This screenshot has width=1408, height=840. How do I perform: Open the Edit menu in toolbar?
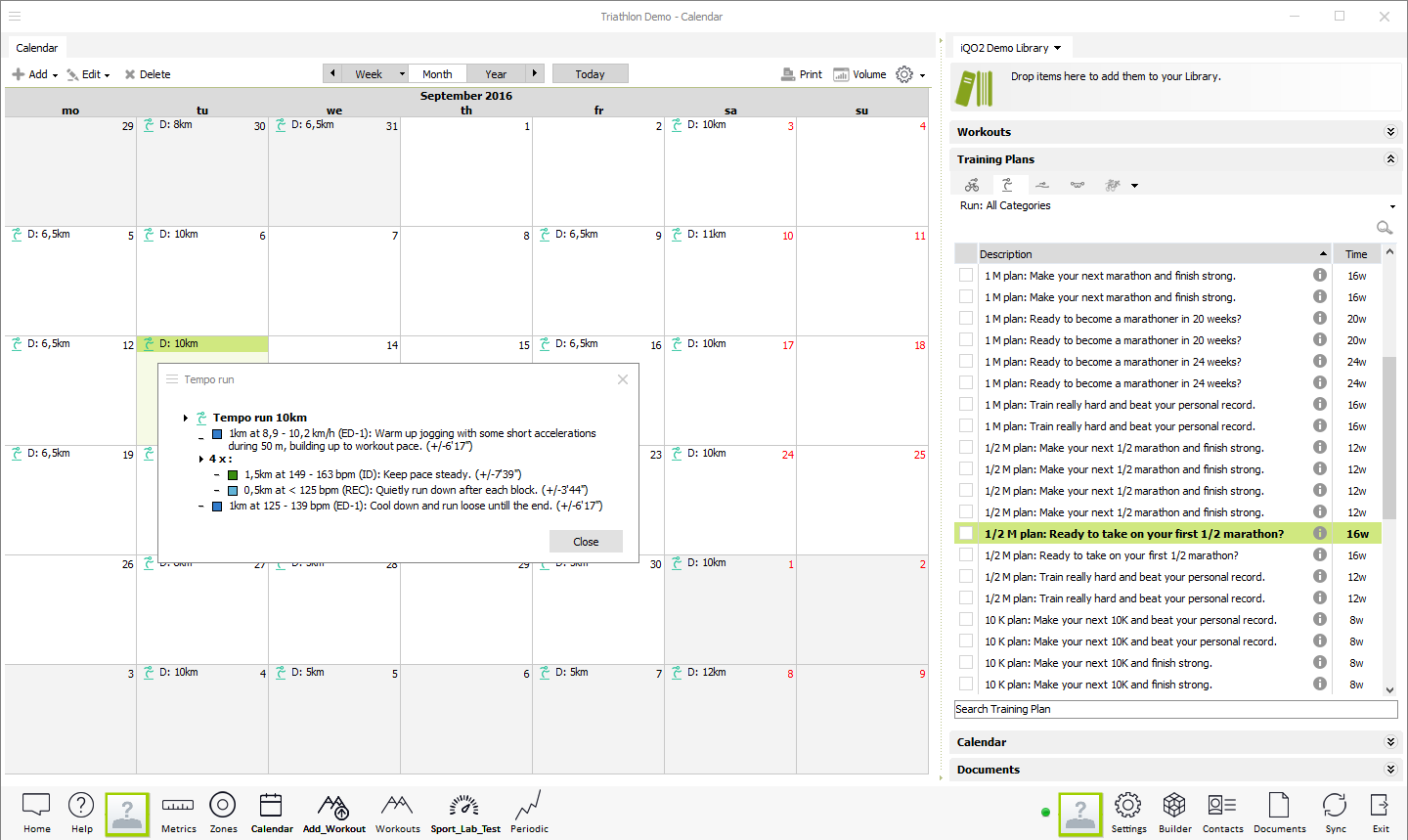tap(89, 74)
